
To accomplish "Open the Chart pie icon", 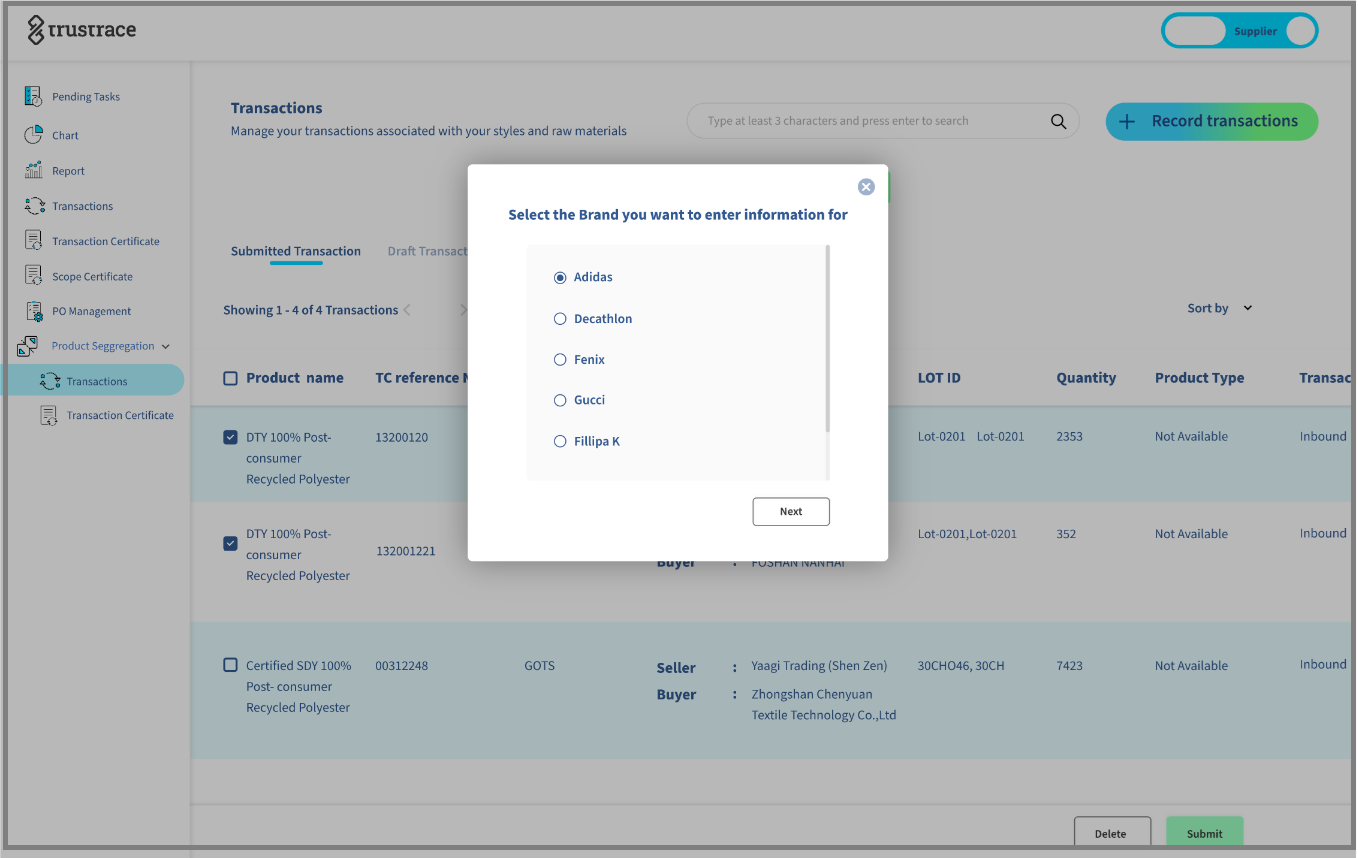I will coord(34,134).
